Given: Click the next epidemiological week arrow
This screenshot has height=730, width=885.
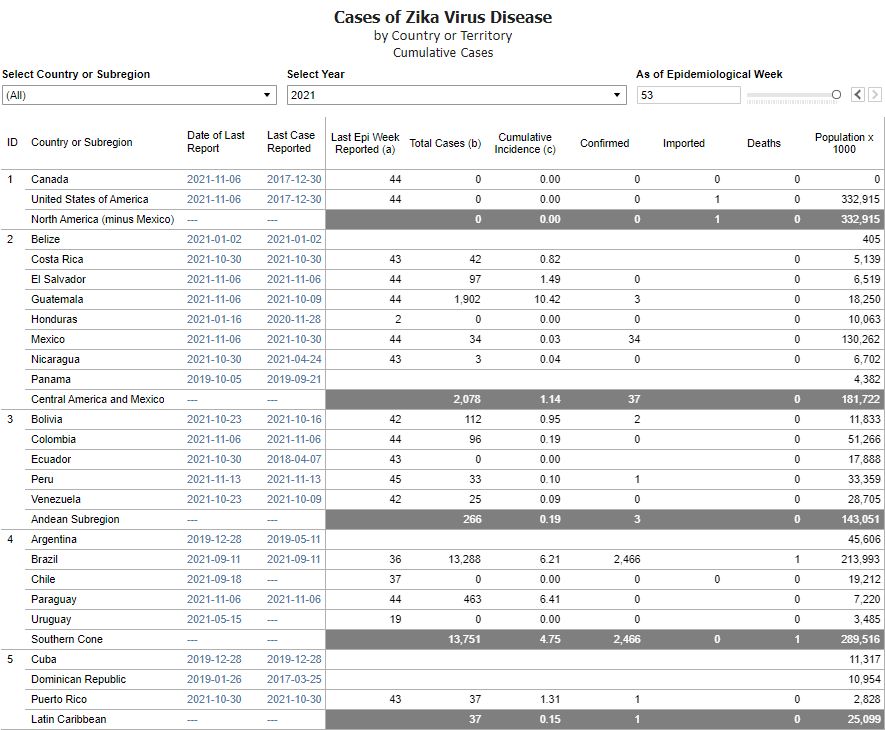Looking at the screenshot, I should coord(875,94).
